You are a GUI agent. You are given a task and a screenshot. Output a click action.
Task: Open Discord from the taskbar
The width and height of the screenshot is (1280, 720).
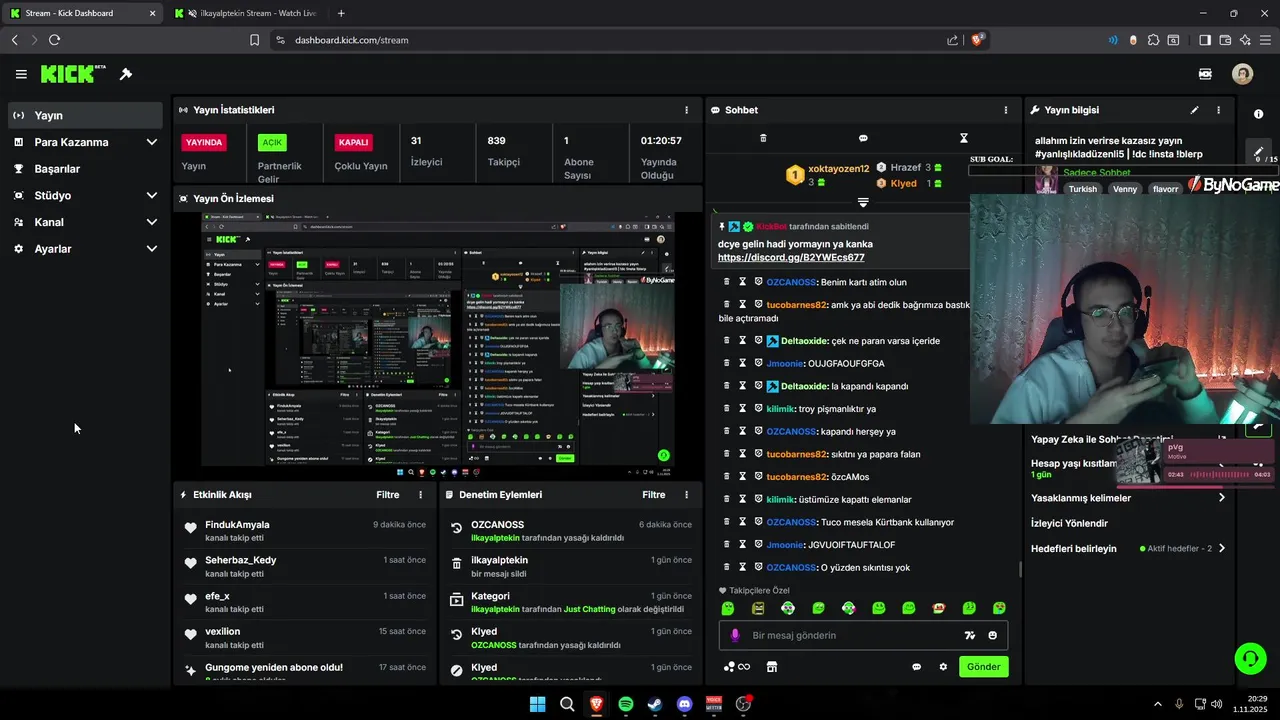684,704
